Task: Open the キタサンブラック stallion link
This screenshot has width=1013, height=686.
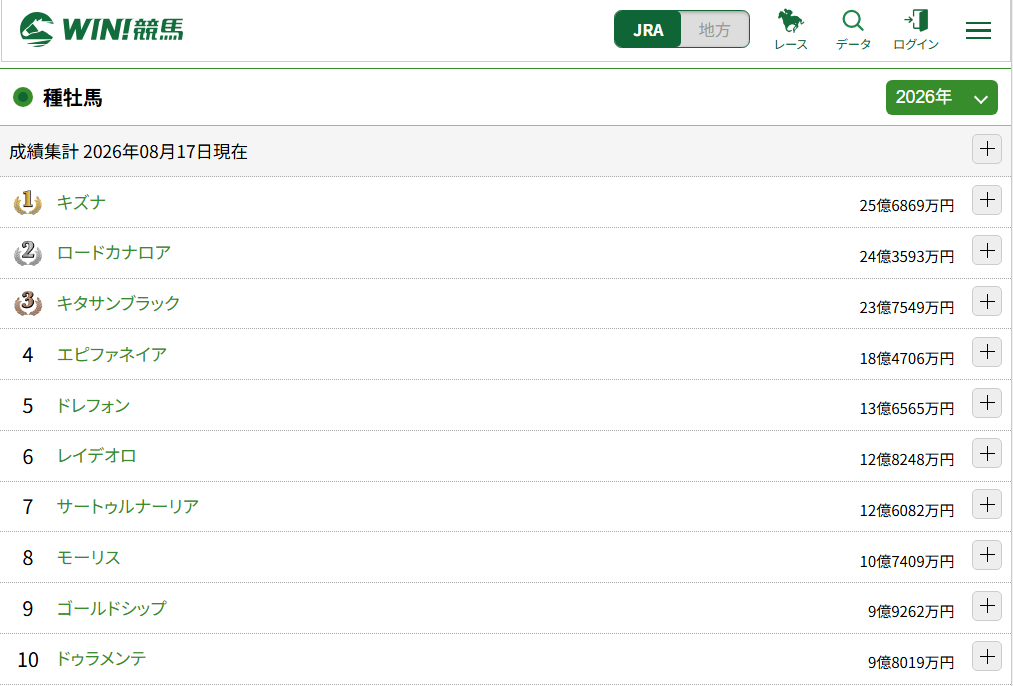Action: [x=118, y=303]
